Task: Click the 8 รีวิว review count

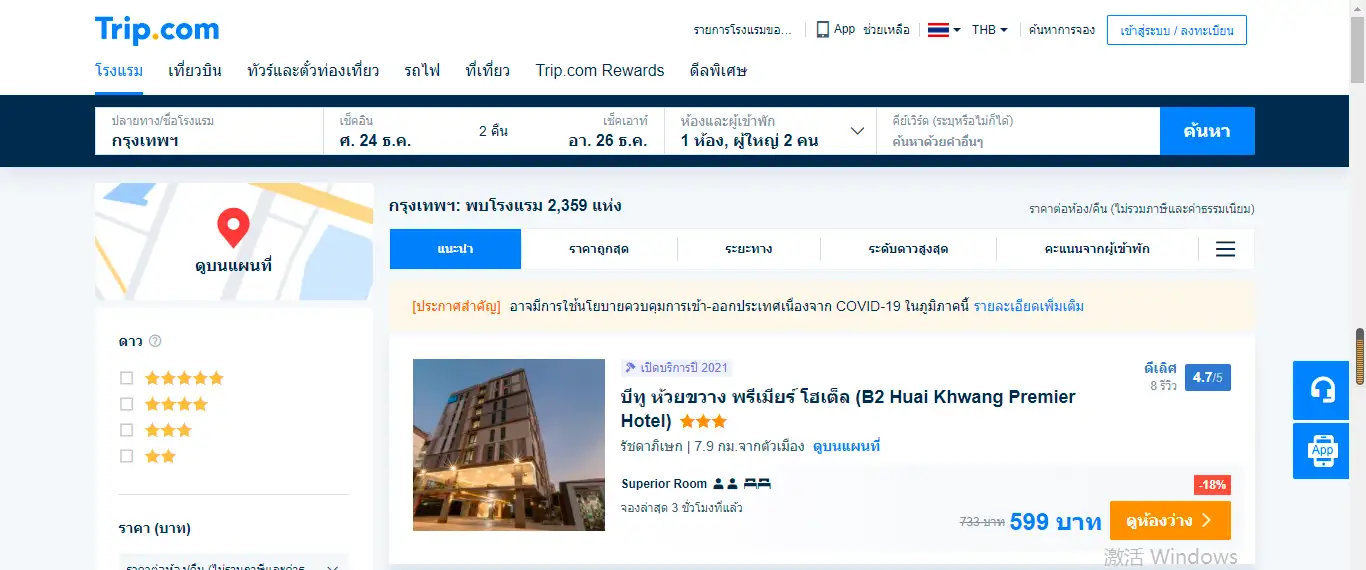Action: click(1163, 385)
